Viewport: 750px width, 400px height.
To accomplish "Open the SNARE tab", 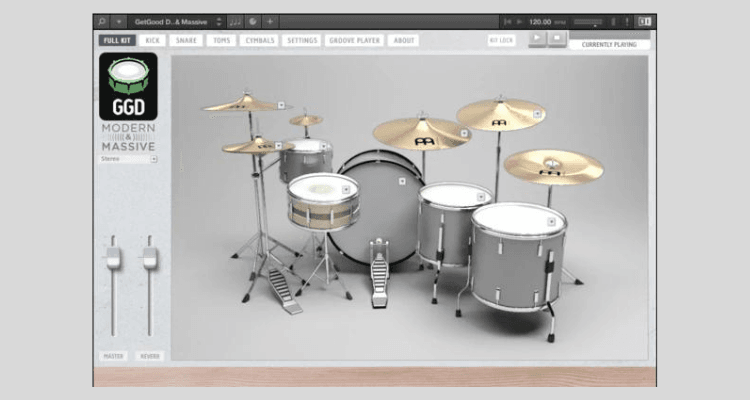I will pos(186,40).
